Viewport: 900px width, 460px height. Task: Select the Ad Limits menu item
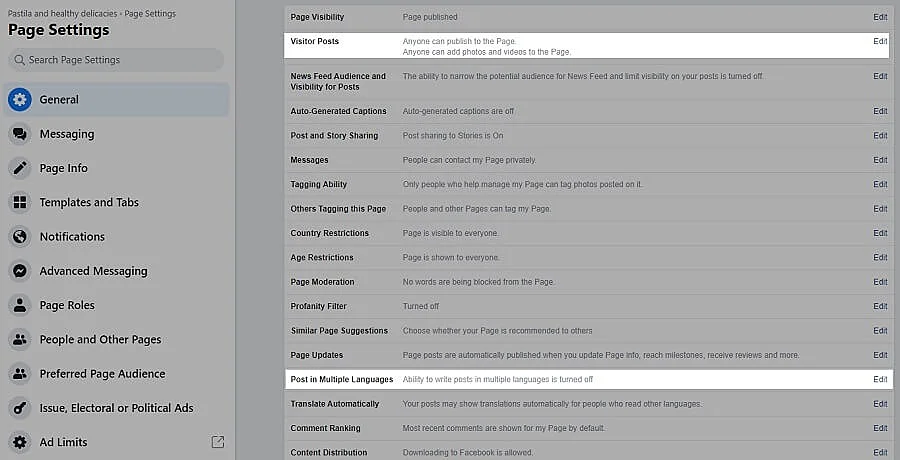click(x=63, y=442)
